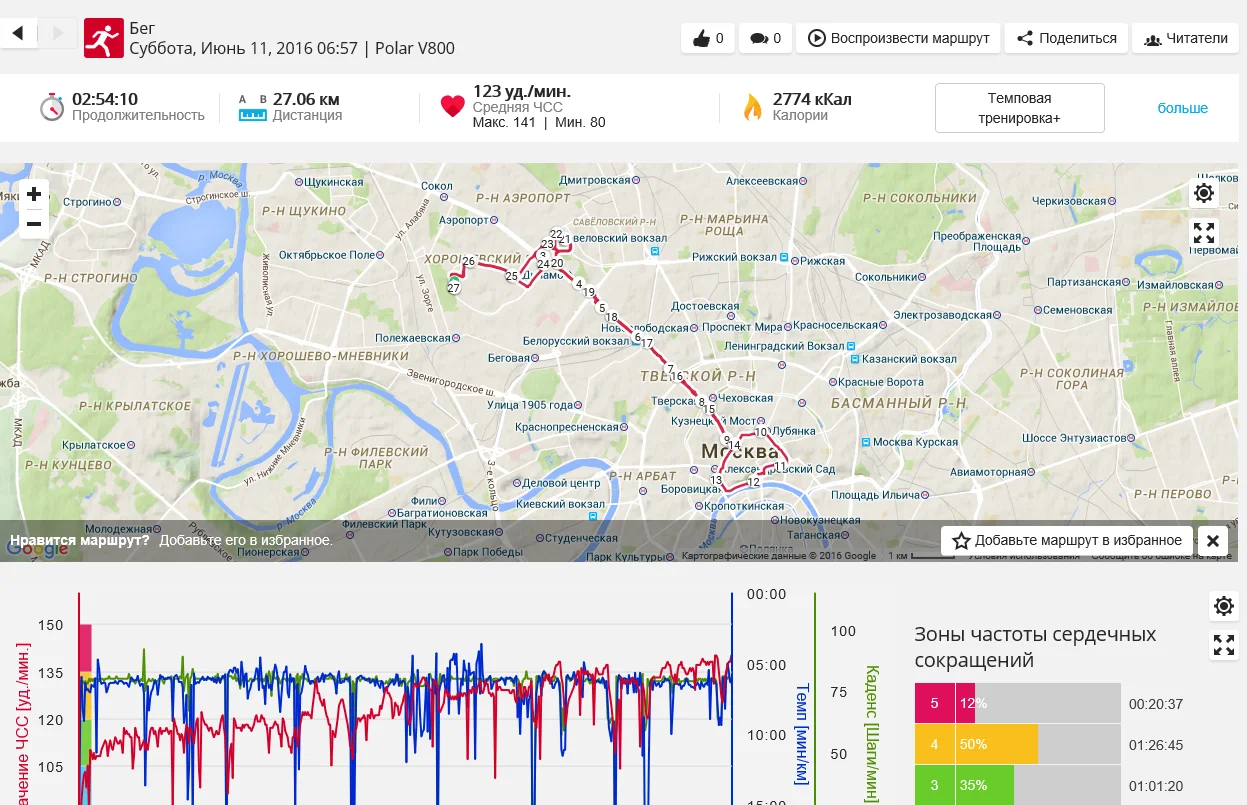Select heart rate zone 4 yellow bar
The width and height of the screenshot is (1247, 805).
(997, 745)
